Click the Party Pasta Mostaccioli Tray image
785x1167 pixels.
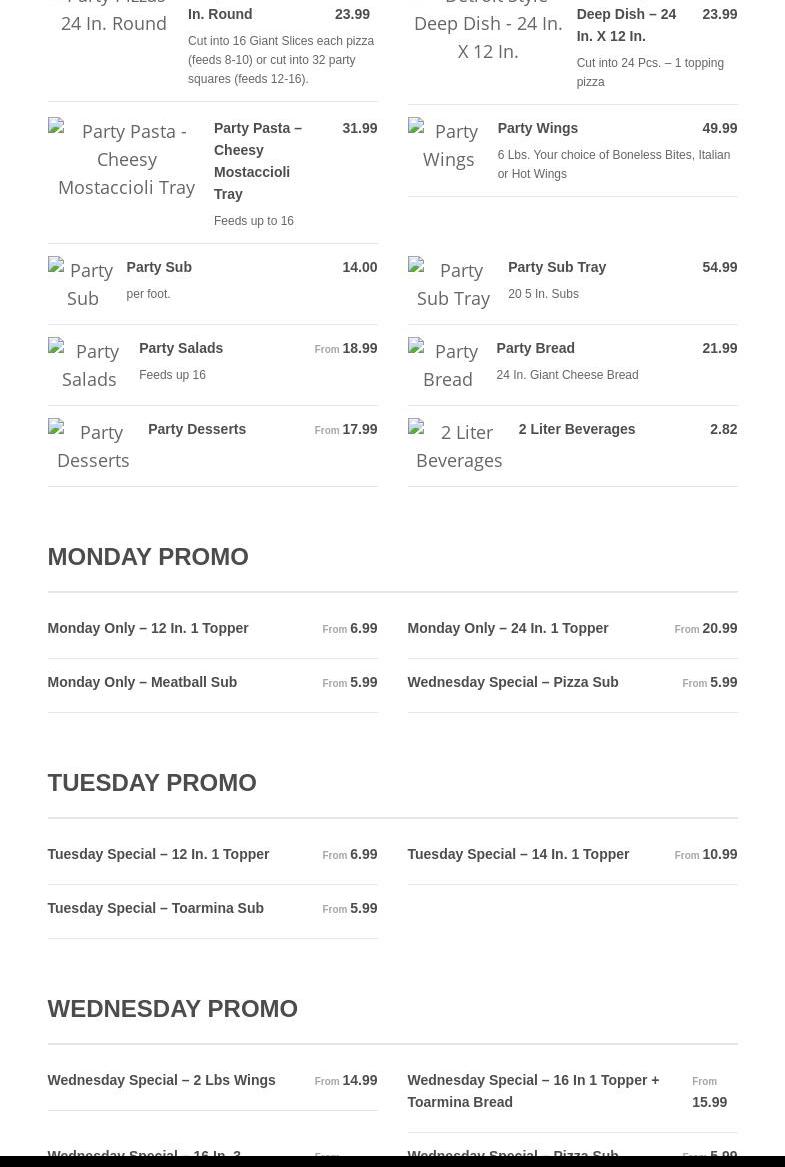click(x=125, y=159)
